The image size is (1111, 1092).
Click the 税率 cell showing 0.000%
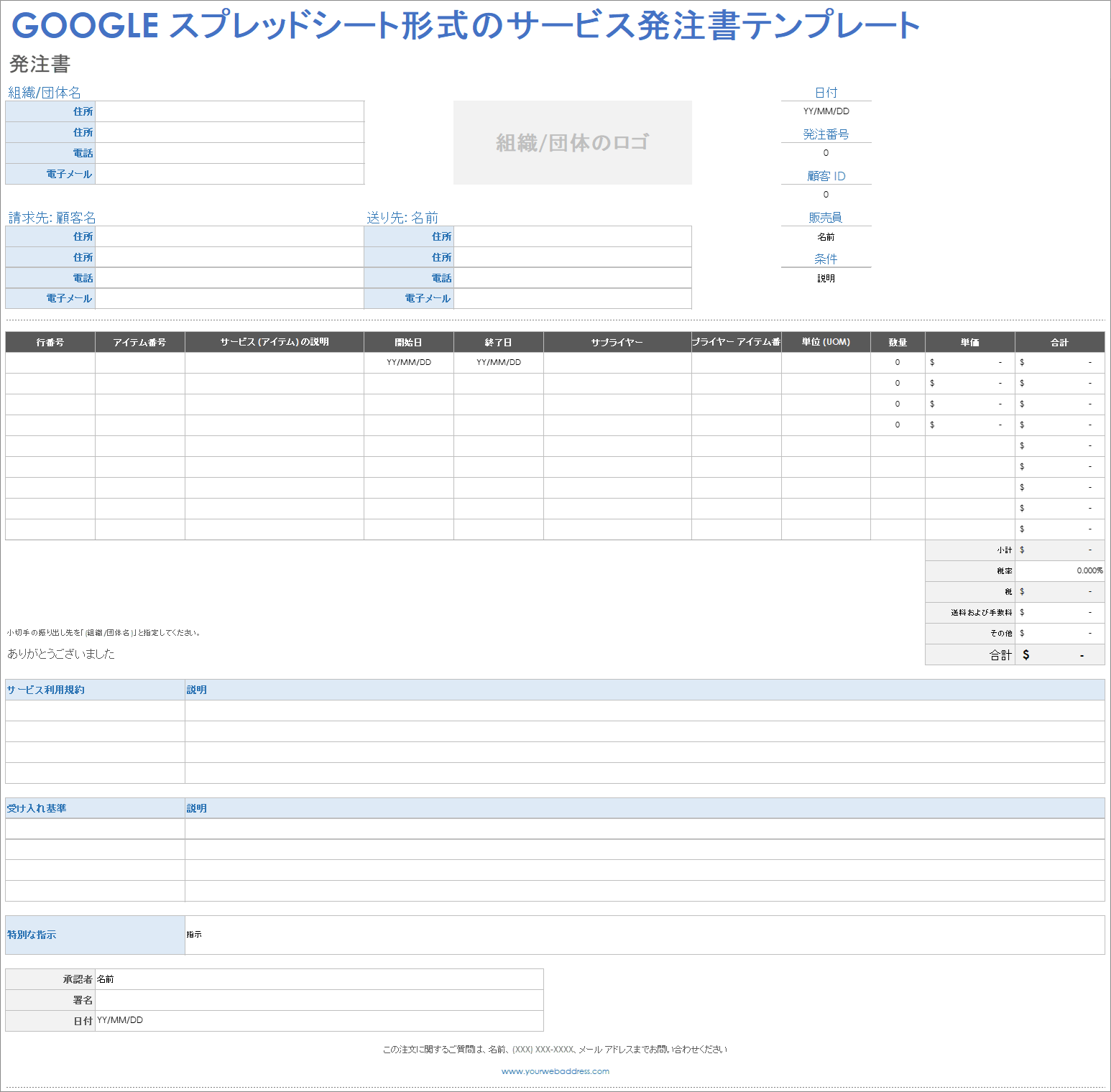pos(1060,570)
